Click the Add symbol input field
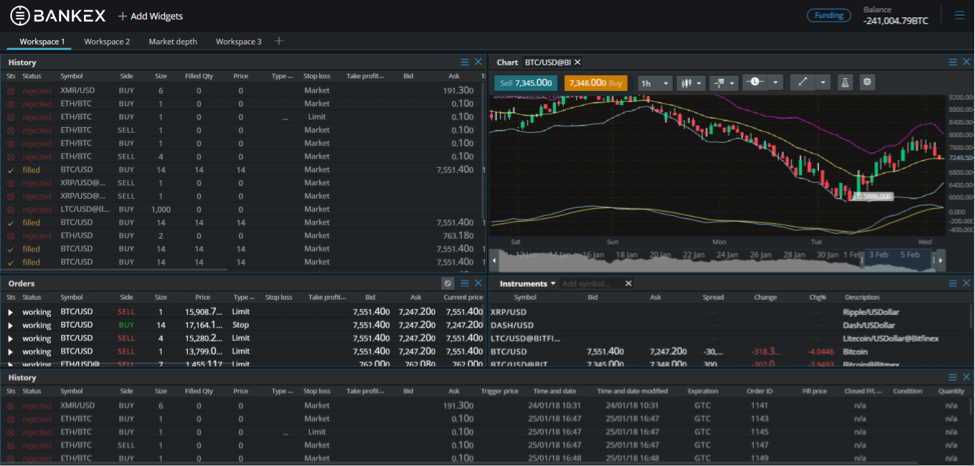Screen dimensions: 975x466 [x=591, y=284]
